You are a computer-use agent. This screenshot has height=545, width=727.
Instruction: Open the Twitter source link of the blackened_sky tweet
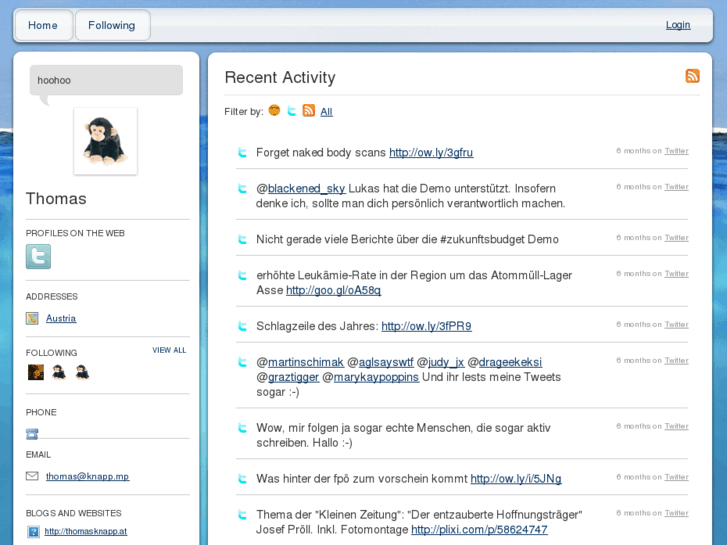676,187
